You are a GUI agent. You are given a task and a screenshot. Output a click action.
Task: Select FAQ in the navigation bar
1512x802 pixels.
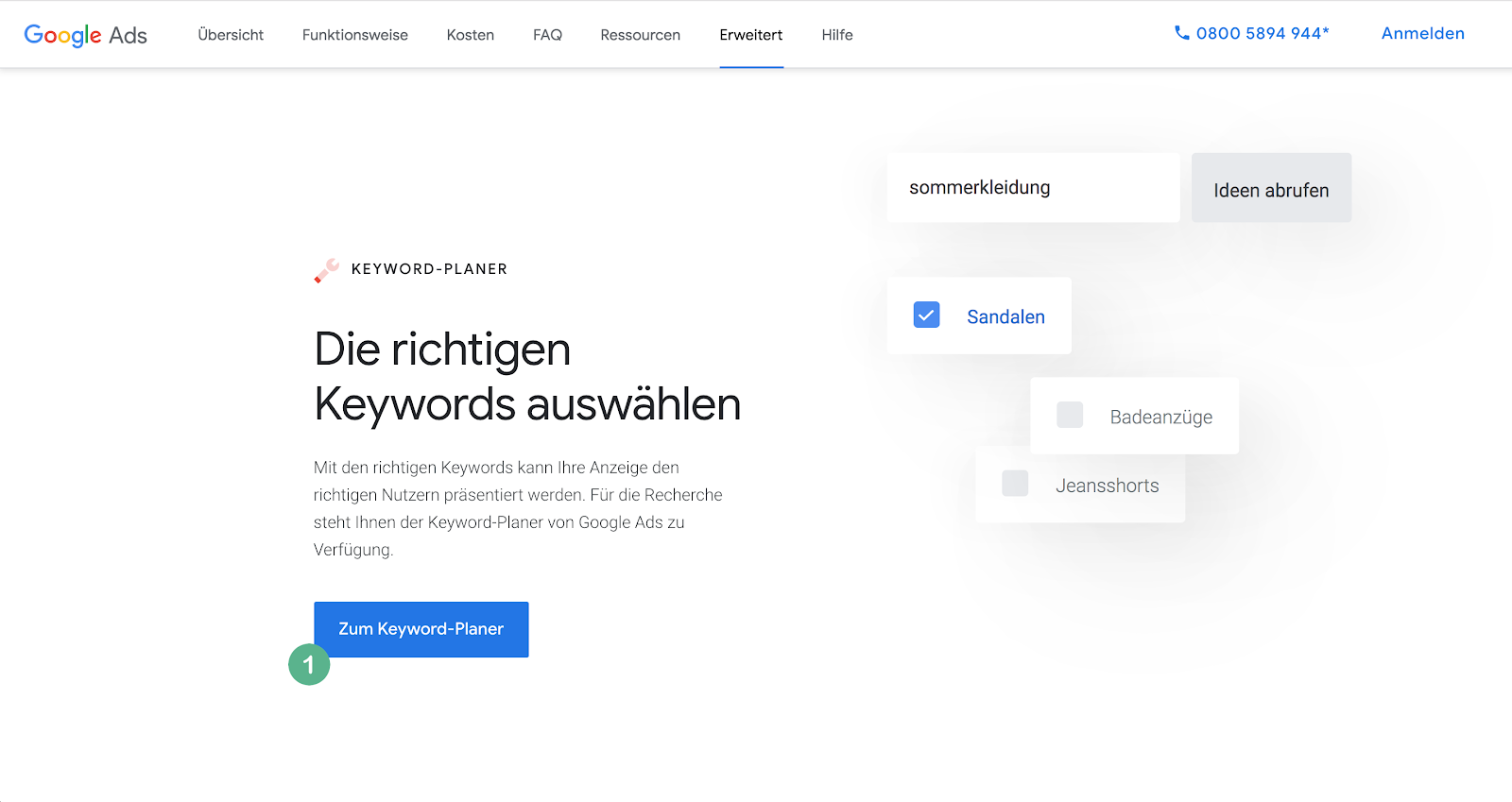pyautogui.click(x=547, y=35)
